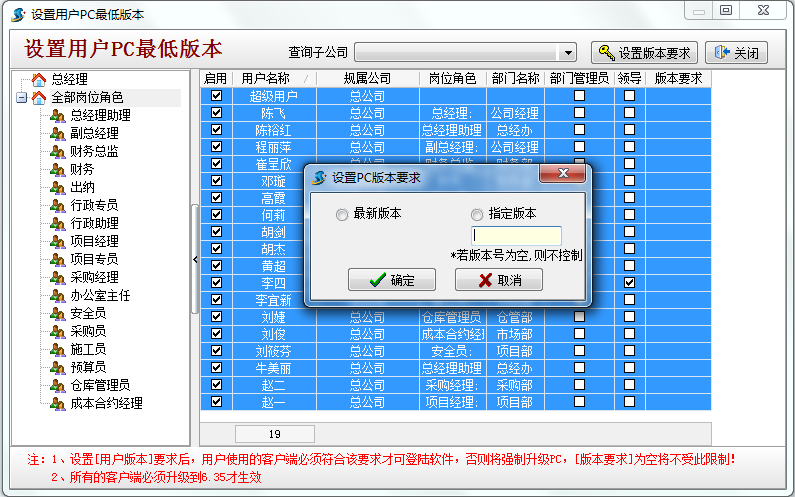Viewport: 795px width, 497px height.
Task: Open the 查询子公司 dropdown
Action: (x=568, y=53)
